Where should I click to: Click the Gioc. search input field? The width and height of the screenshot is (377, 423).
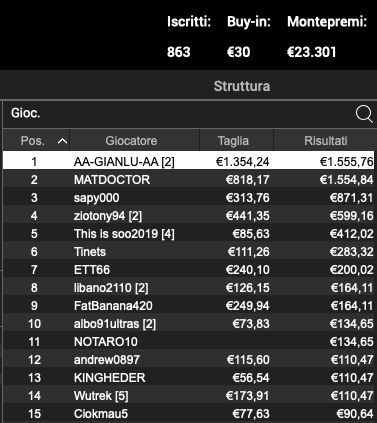178,114
